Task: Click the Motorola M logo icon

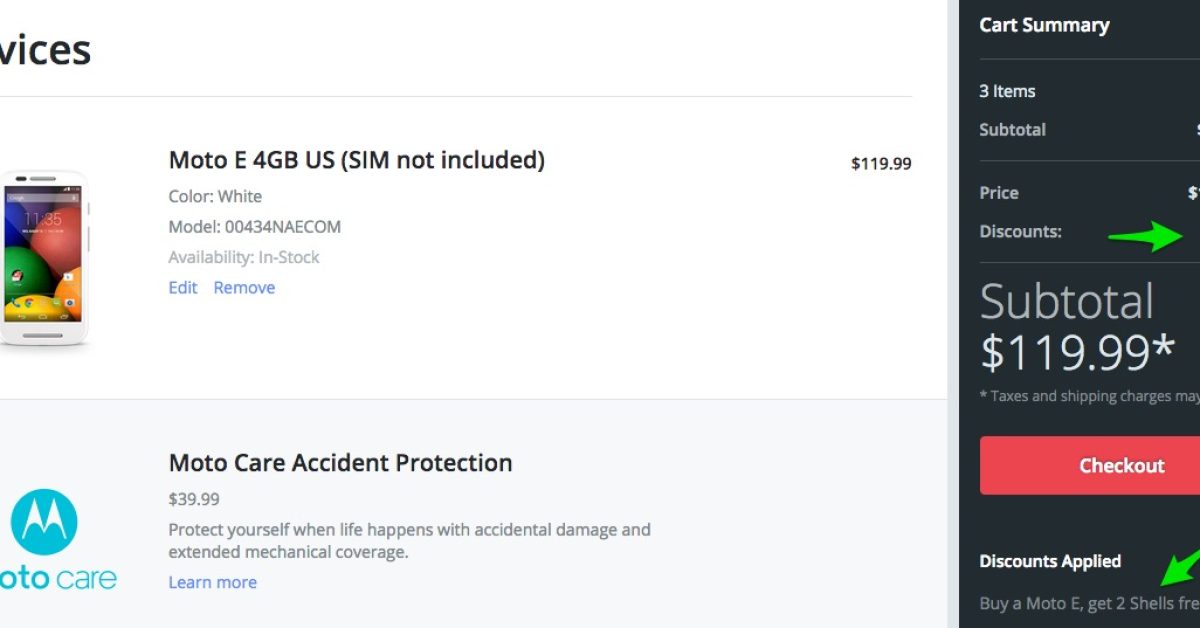Action: [44, 522]
